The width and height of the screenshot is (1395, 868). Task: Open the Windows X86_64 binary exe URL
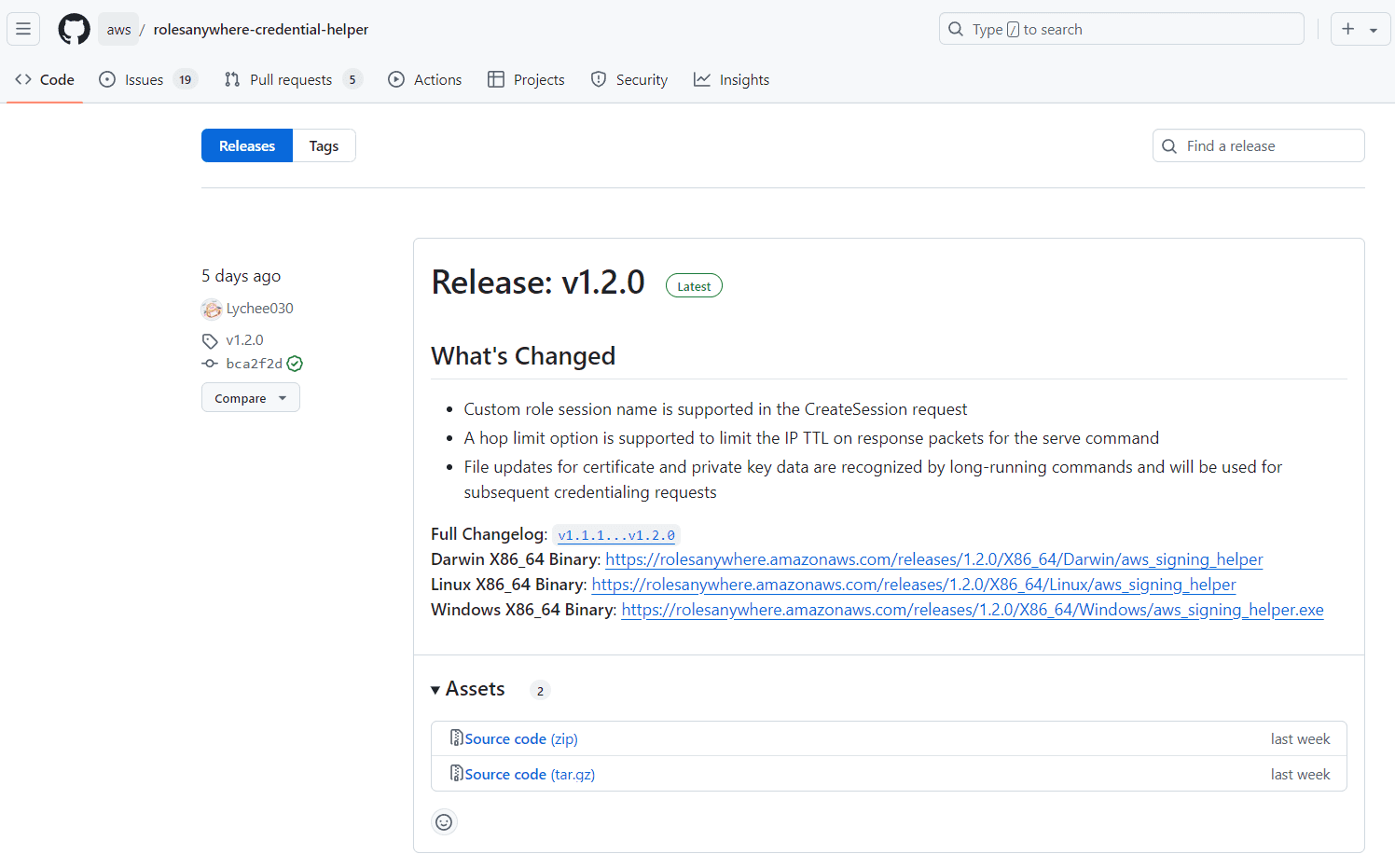point(973,610)
